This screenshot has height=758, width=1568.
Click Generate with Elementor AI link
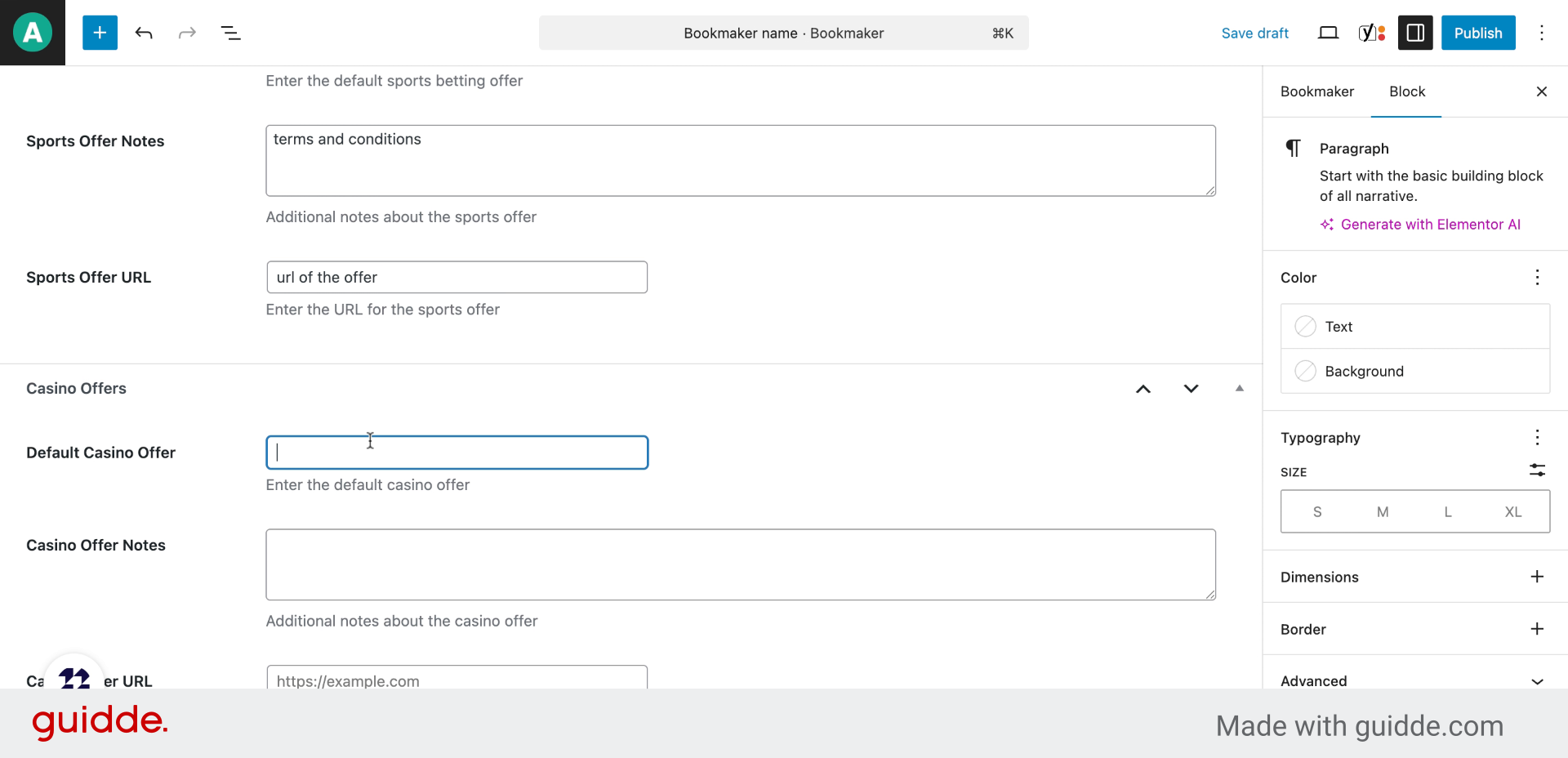(x=1430, y=225)
